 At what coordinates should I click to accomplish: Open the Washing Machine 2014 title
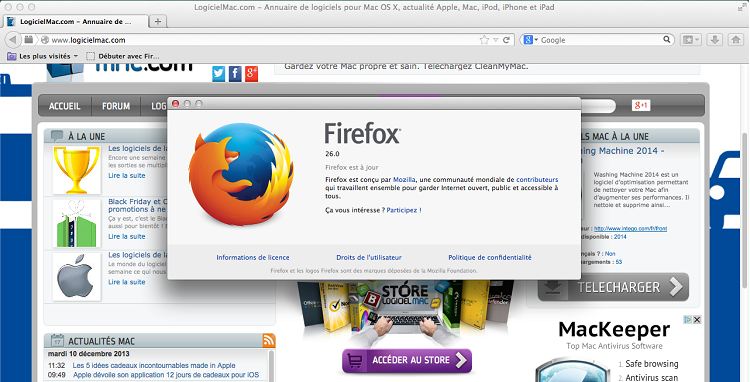pos(623,151)
